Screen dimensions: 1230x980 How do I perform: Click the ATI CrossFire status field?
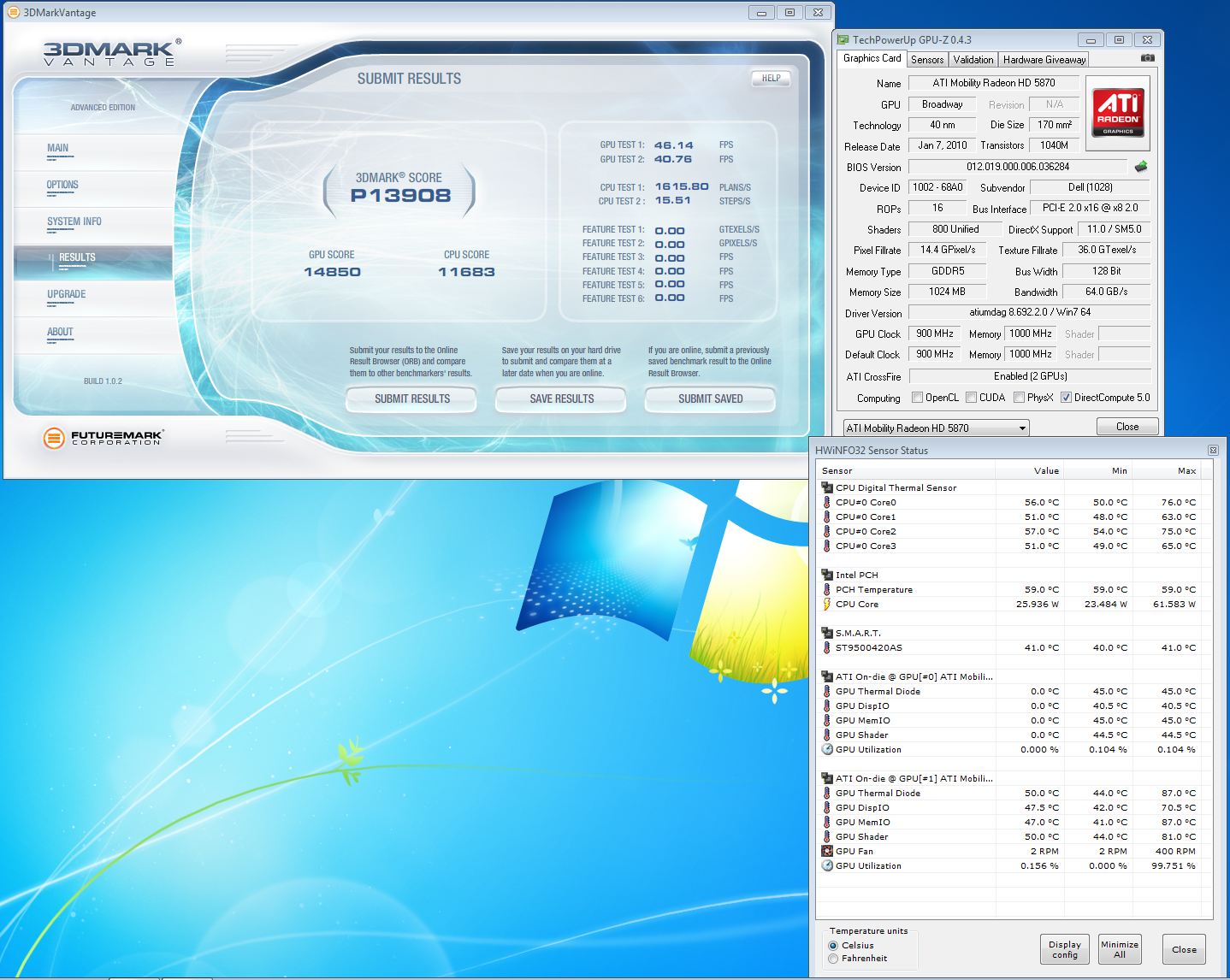1029,376
